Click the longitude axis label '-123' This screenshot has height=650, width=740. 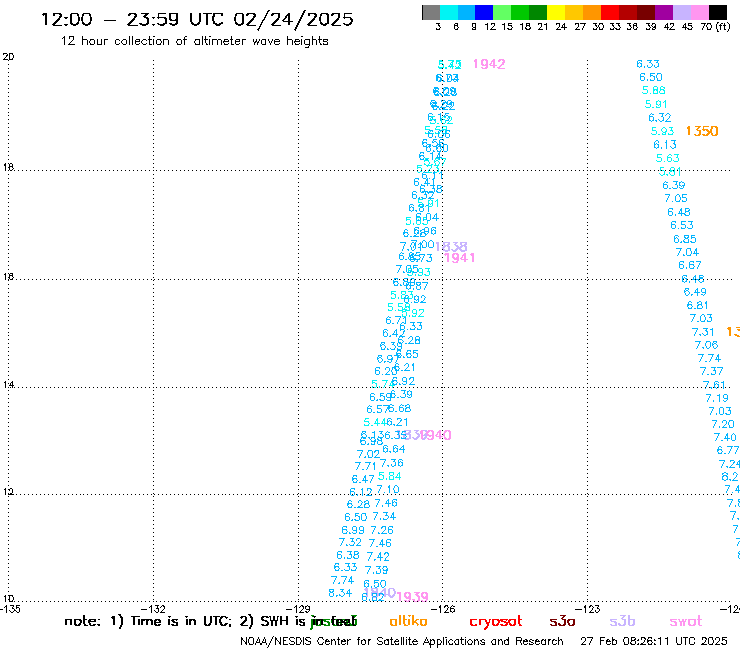click(589, 609)
